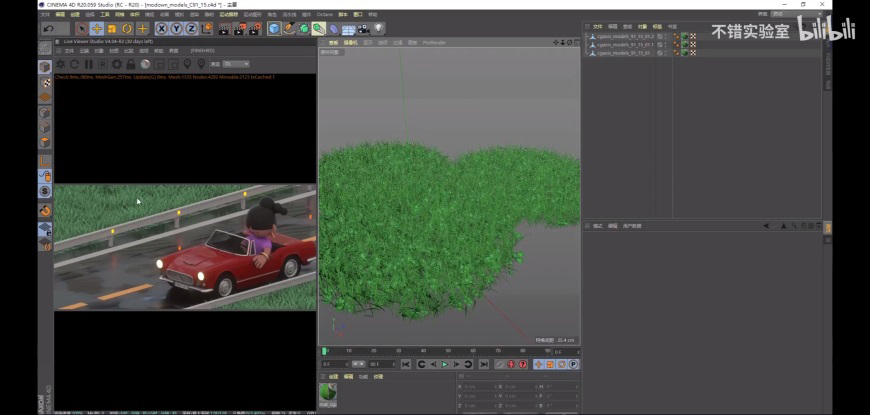This screenshot has width=870, height=415.
Task: Expand the cgaxis_models_91_15_01.2 object tree
Action: [587, 37]
